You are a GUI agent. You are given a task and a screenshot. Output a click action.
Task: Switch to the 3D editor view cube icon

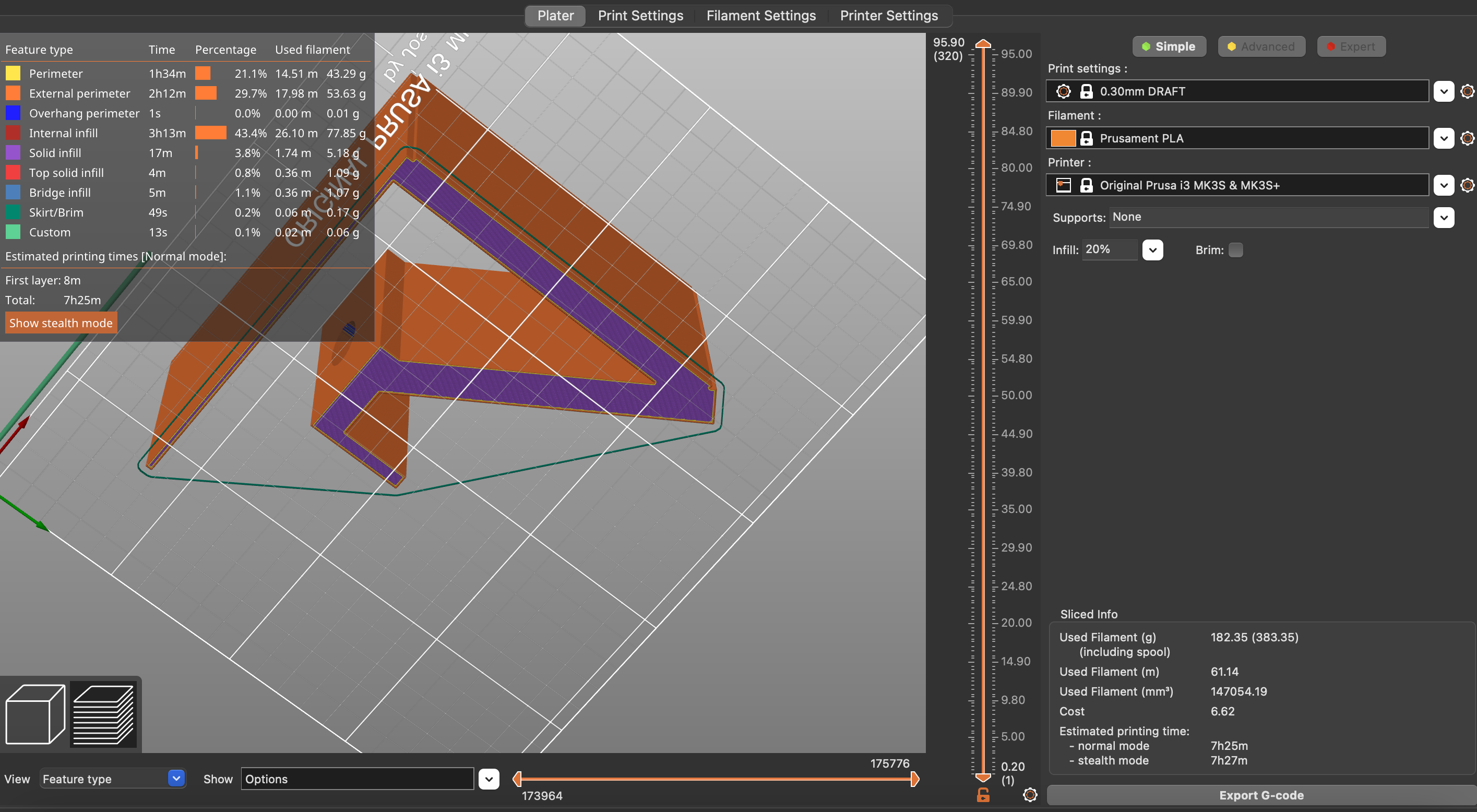(34, 714)
